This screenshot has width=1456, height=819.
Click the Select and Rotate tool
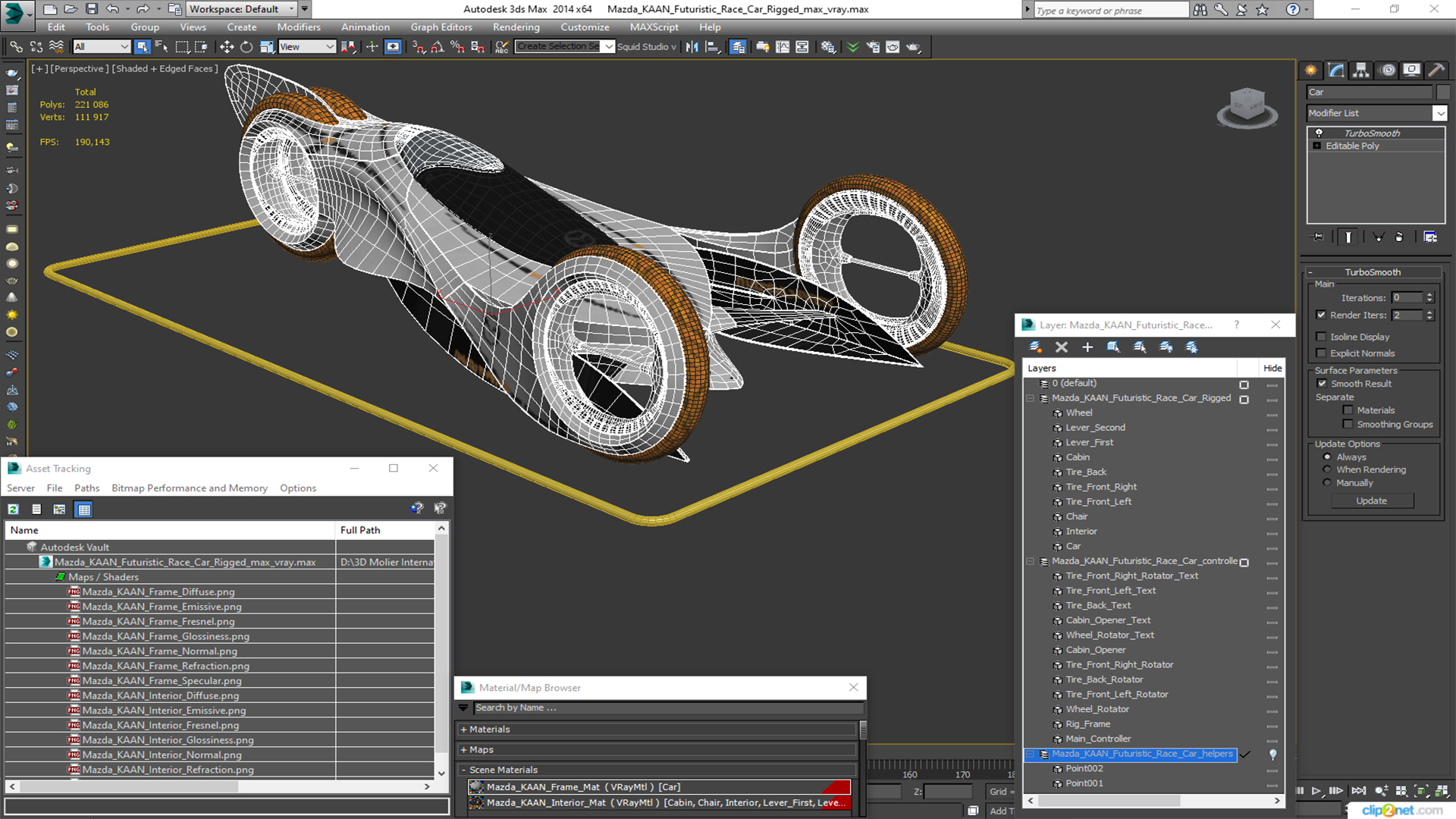pyautogui.click(x=246, y=47)
